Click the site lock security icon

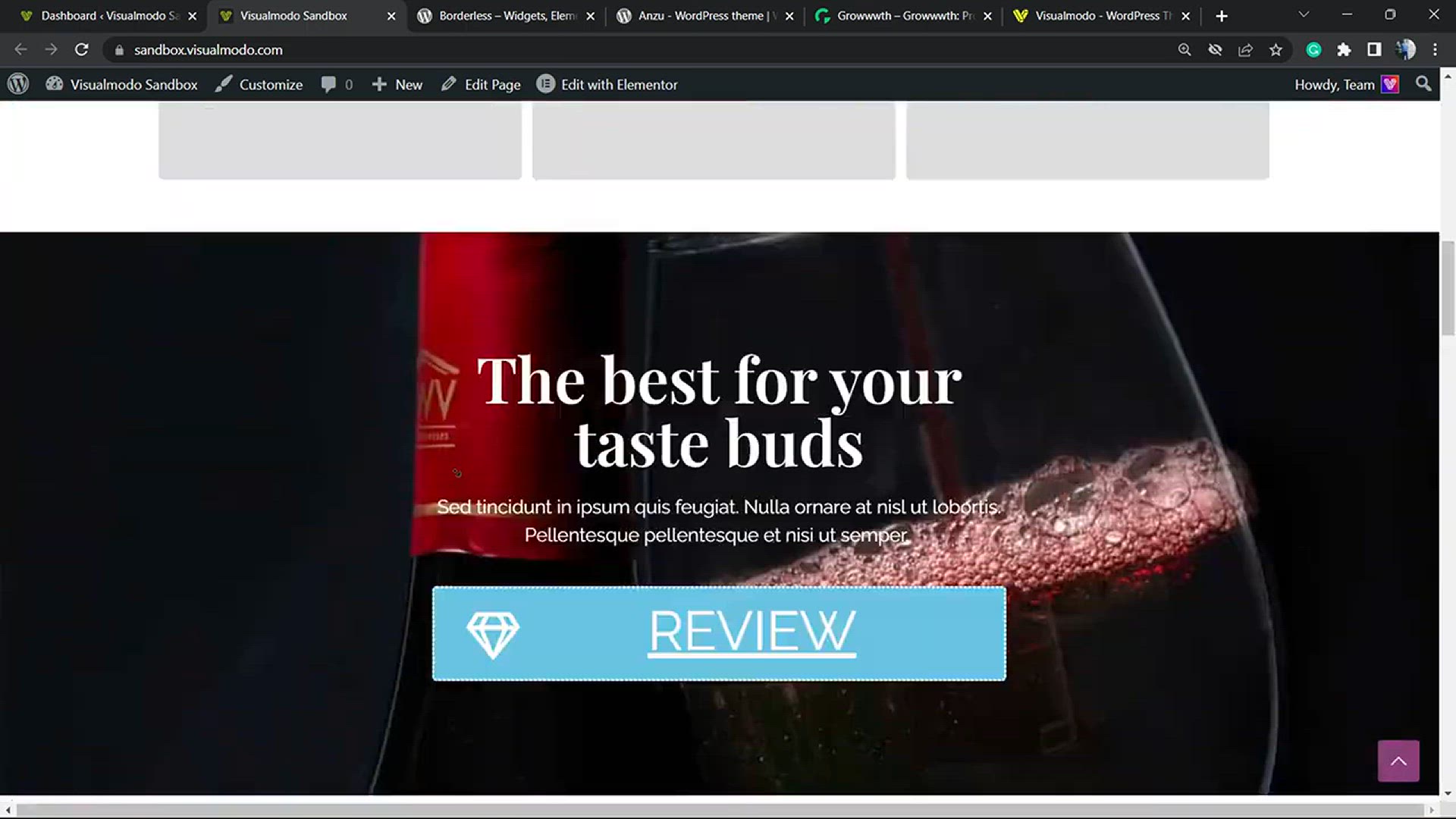point(119,50)
